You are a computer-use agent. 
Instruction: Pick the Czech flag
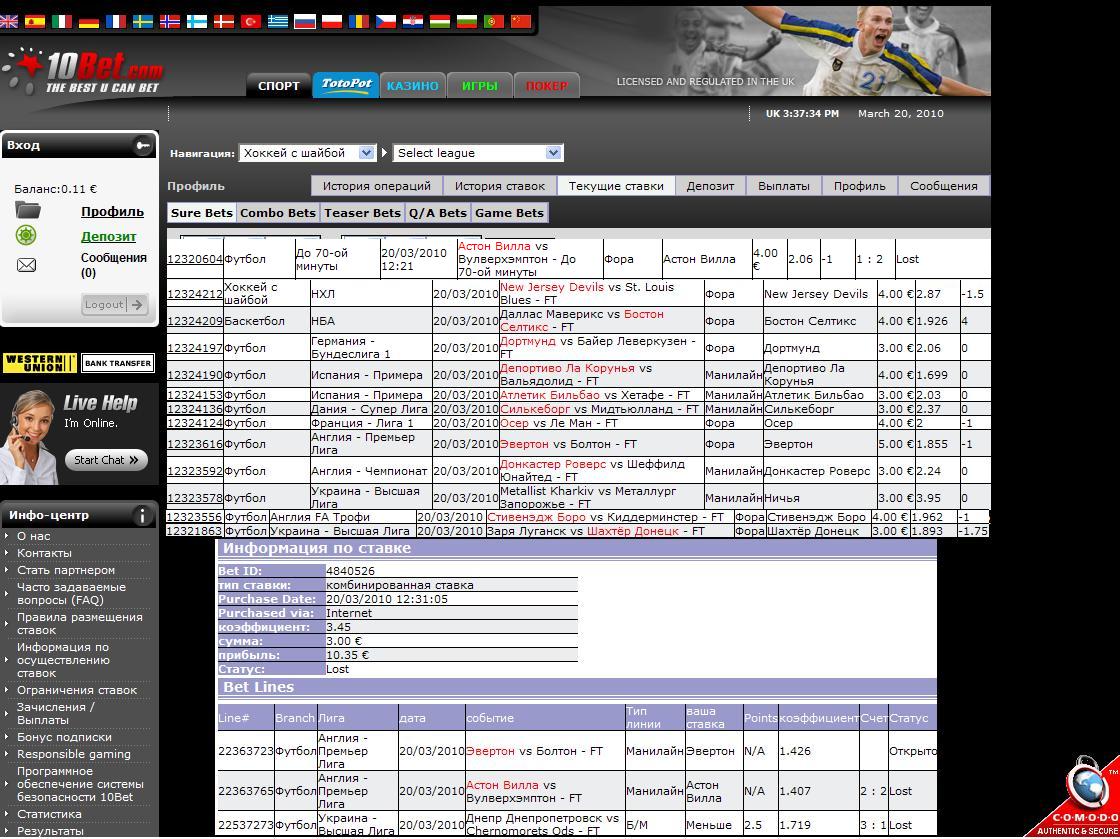(386, 21)
